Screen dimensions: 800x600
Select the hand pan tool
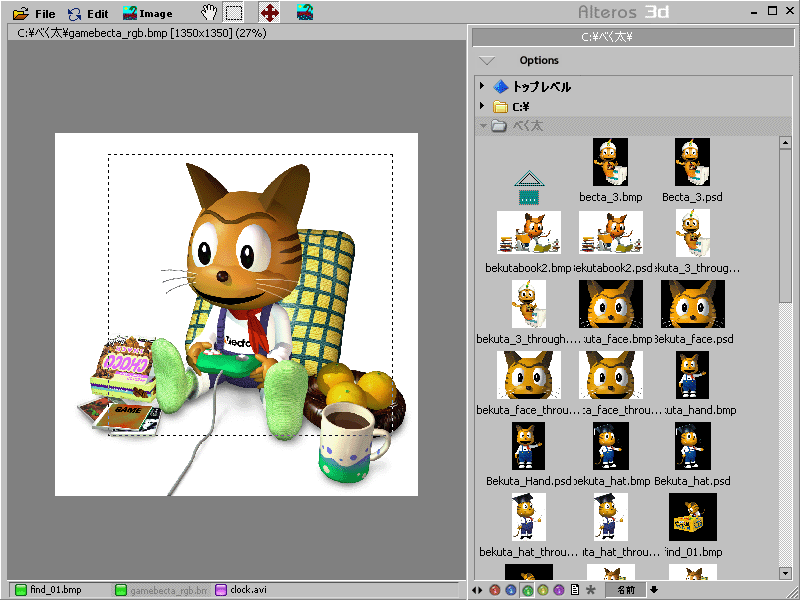[208, 13]
